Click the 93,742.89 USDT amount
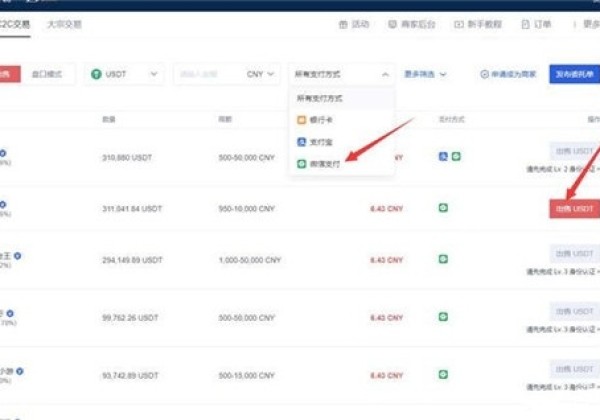This screenshot has width=600, height=420. [130, 376]
